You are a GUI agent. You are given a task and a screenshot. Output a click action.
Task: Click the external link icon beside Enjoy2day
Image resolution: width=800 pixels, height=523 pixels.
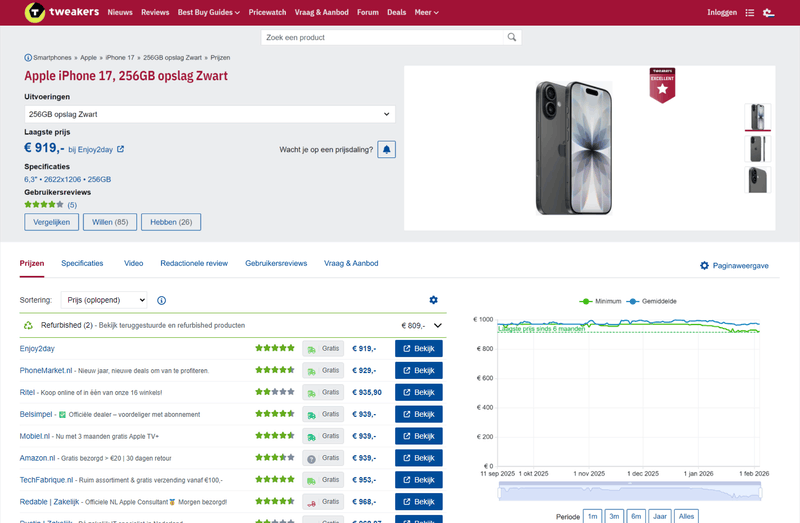tap(120, 149)
